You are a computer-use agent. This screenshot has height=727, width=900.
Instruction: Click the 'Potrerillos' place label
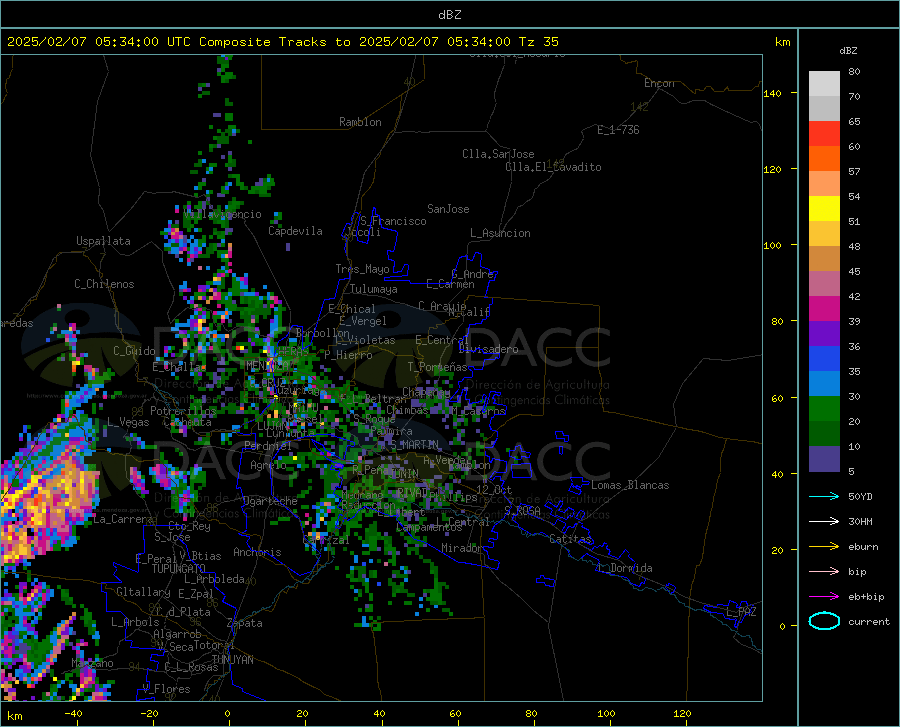(183, 411)
